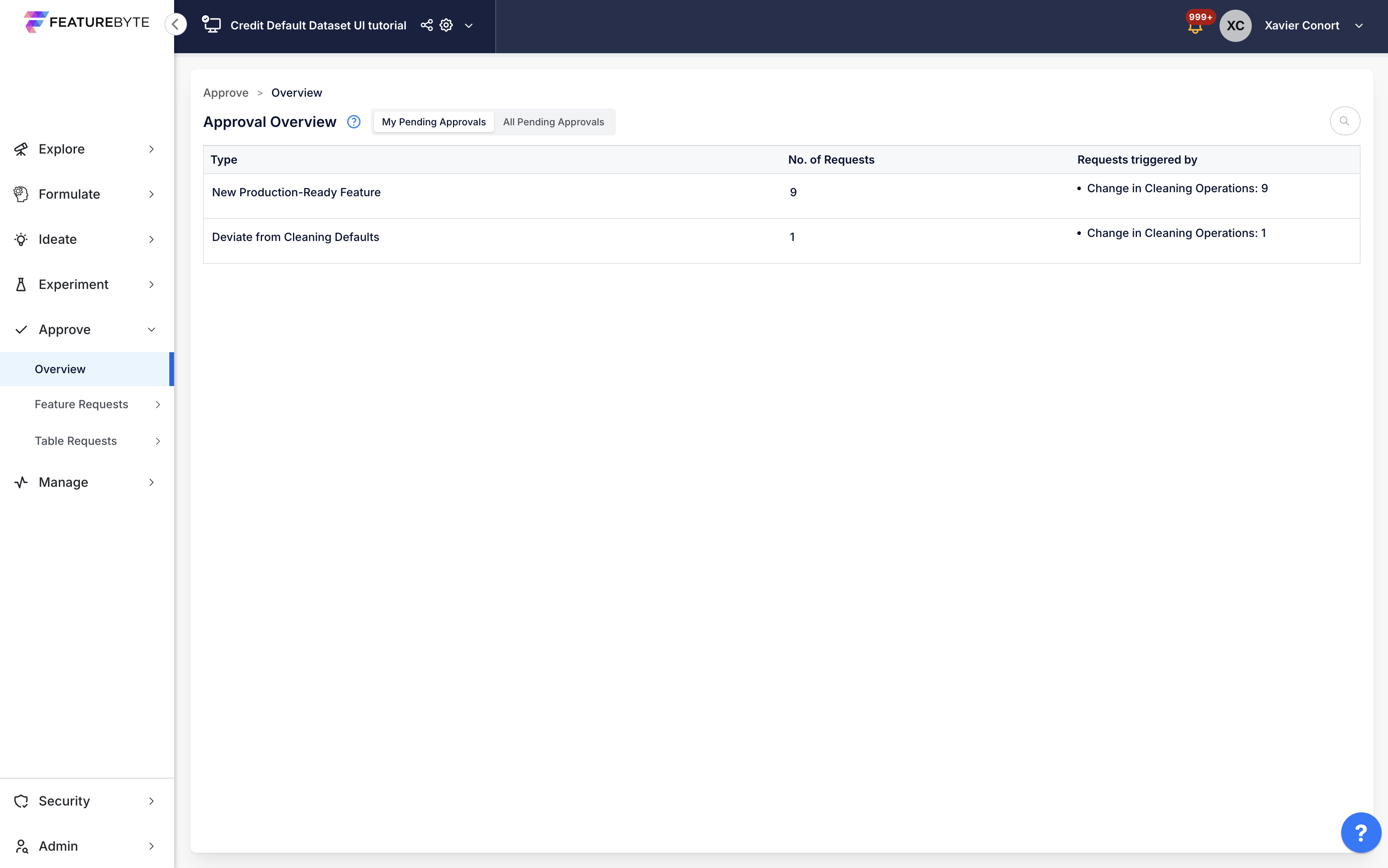Image resolution: width=1388 pixels, height=868 pixels.
Task: Switch to All Pending Approvals view
Action: pos(553,122)
